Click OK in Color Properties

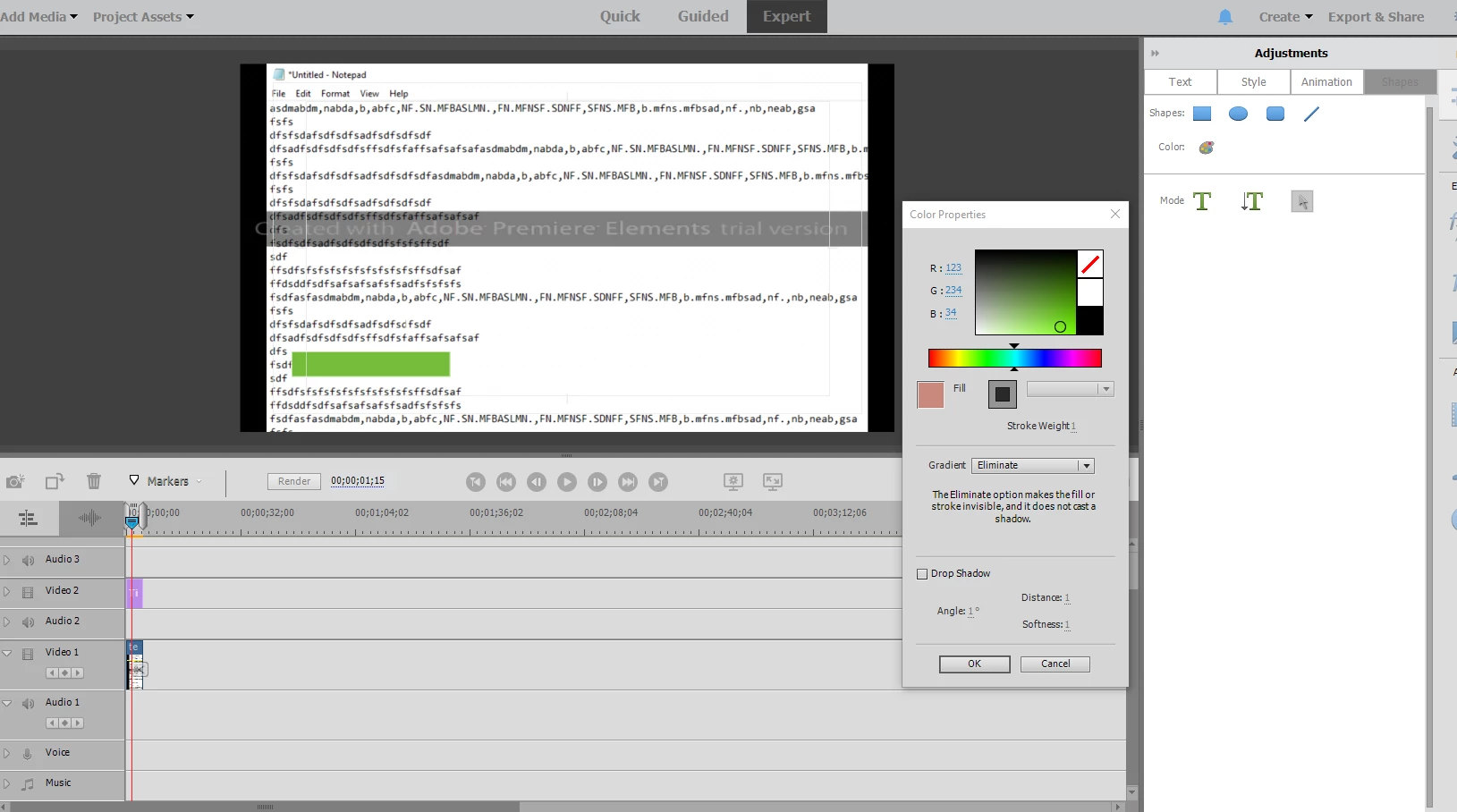(x=975, y=664)
